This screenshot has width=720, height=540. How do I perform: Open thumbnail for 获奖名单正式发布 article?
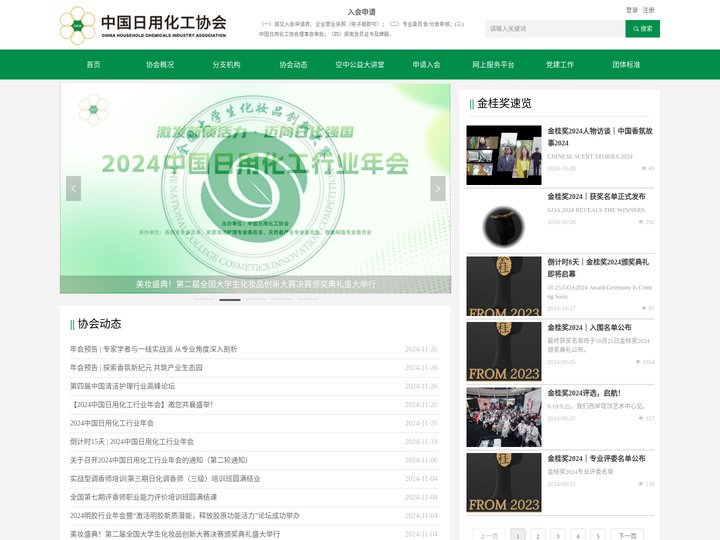tap(504, 221)
